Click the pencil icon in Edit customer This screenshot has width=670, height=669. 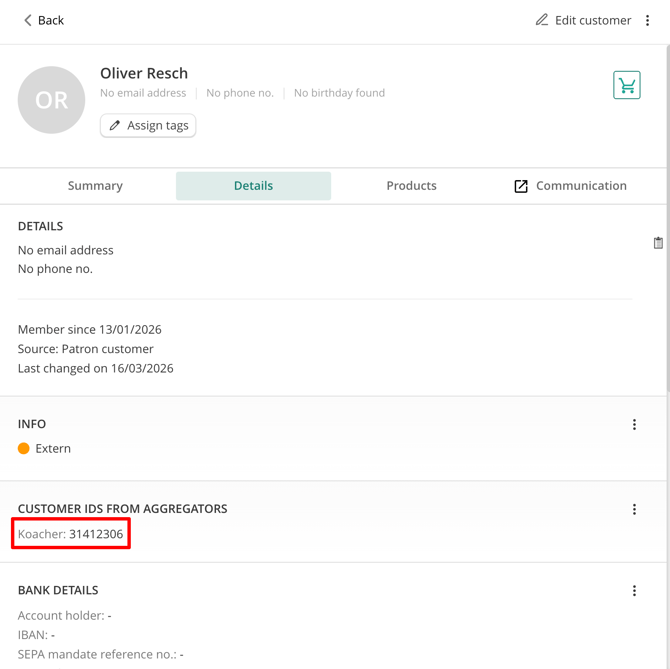click(x=542, y=20)
